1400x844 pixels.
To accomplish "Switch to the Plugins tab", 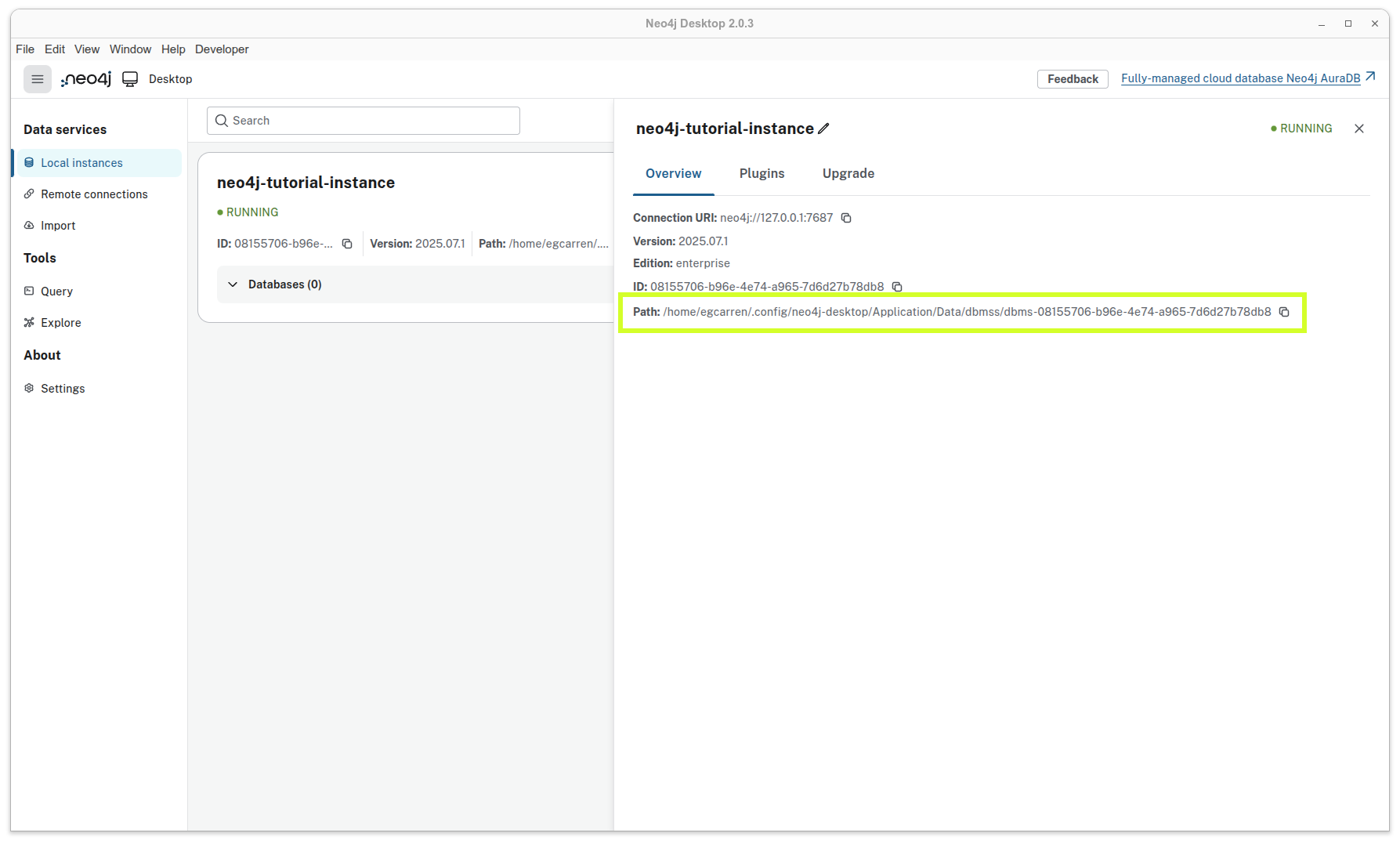I will 761,173.
